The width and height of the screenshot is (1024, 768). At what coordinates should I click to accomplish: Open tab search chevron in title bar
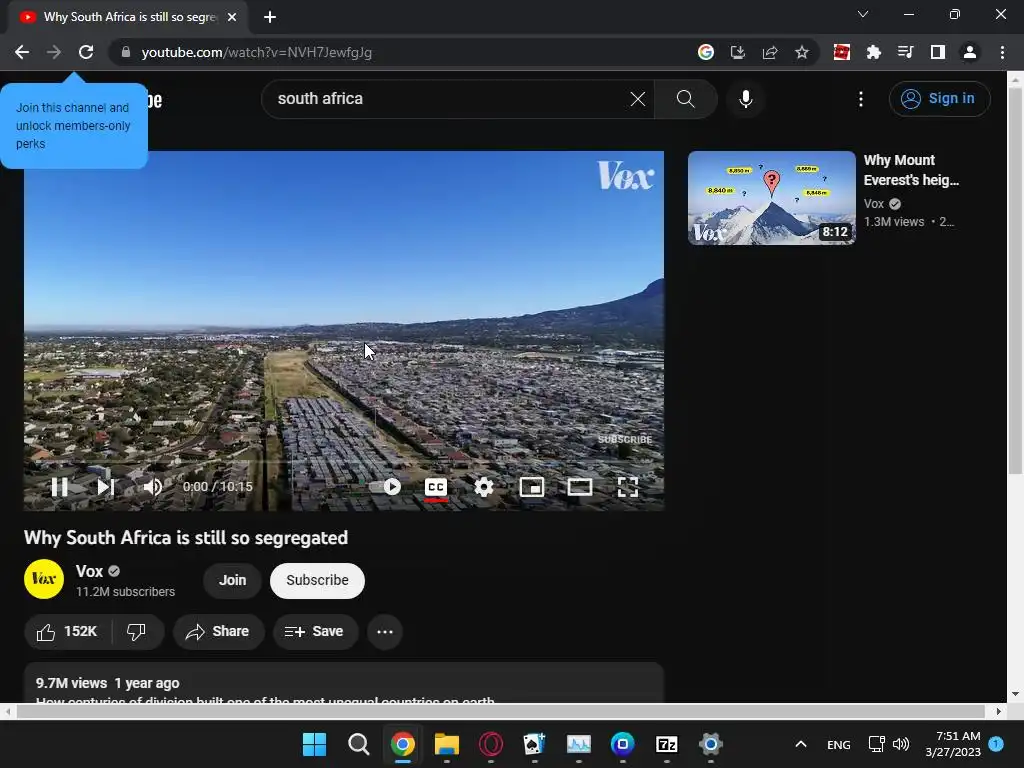[x=863, y=14]
